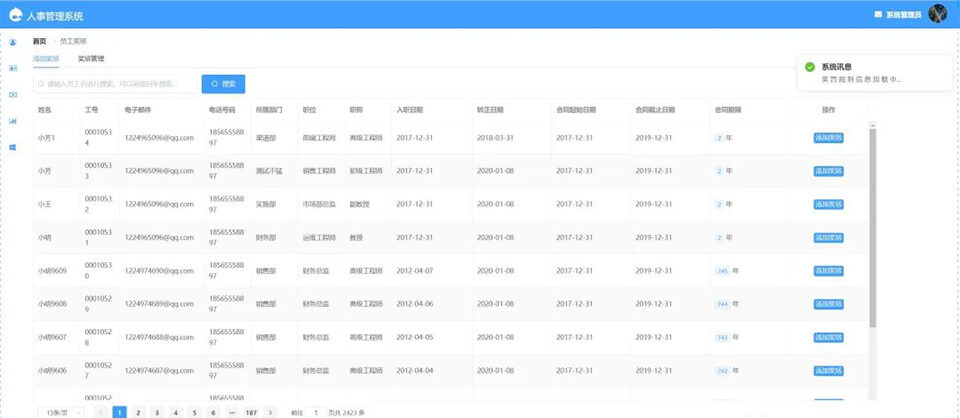Open the mail icon in top bar
The image size is (960, 418).
coord(878,14)
